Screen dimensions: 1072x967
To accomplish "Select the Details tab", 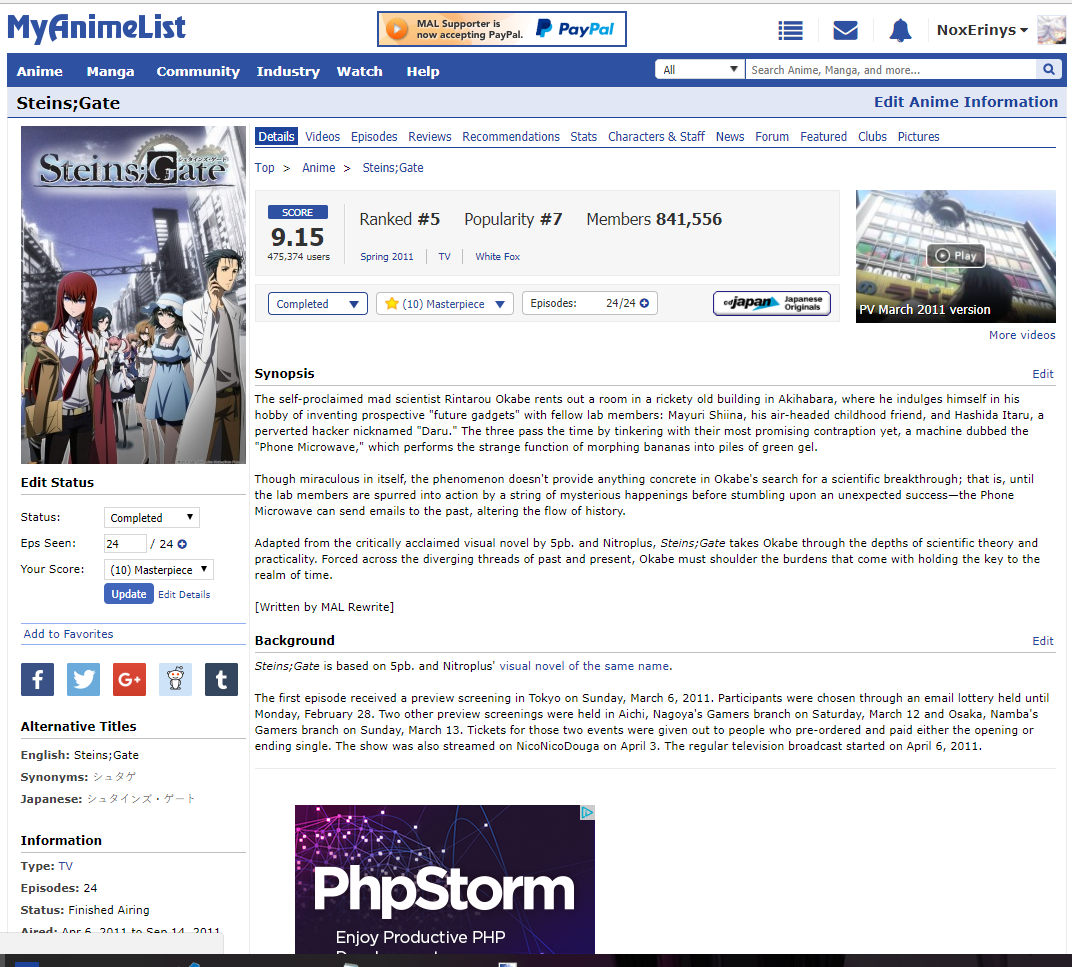I will (x=276, y=136).
